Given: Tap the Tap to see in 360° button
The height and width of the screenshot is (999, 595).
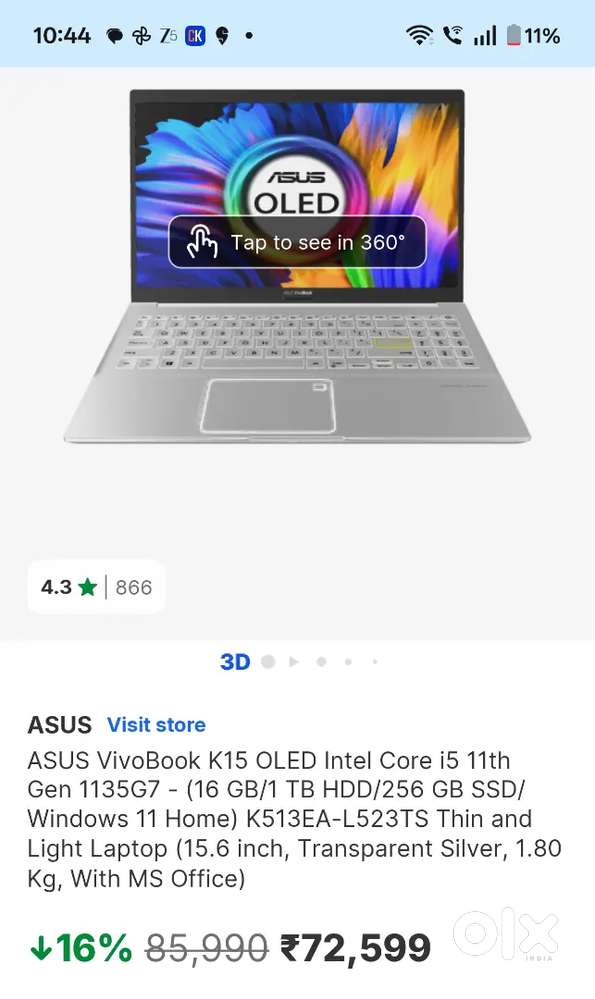Looking at the screenshot, I should [x=297, y=242].
